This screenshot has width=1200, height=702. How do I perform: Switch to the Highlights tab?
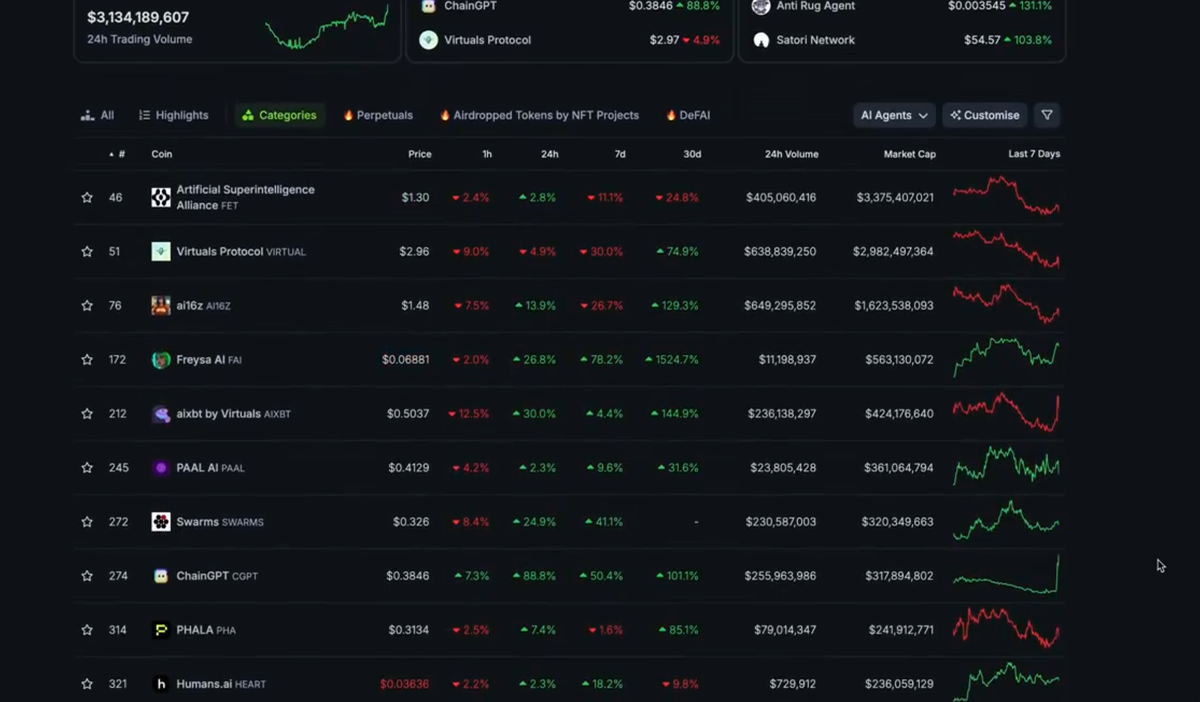coord(174,115)
